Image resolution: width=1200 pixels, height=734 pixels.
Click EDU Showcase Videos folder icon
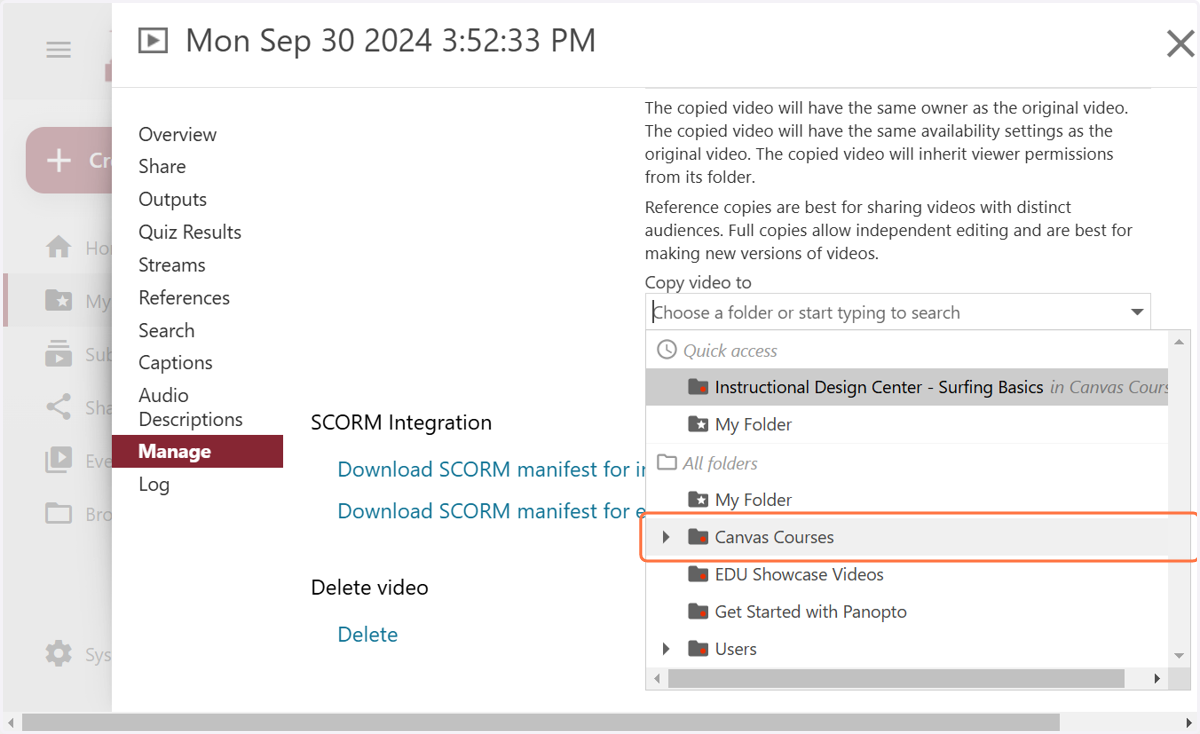click(698, 575)
